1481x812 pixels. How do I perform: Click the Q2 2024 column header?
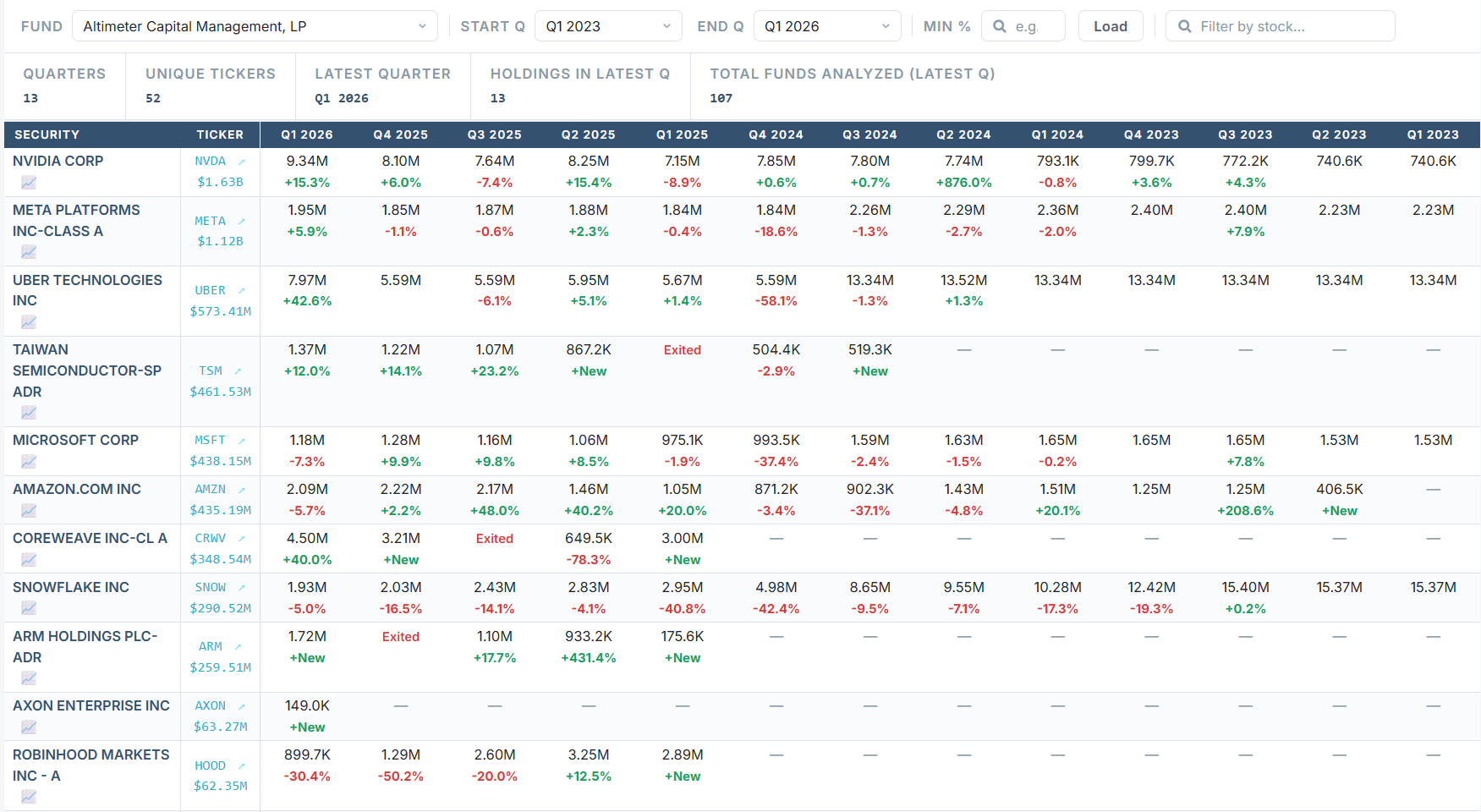963,134
